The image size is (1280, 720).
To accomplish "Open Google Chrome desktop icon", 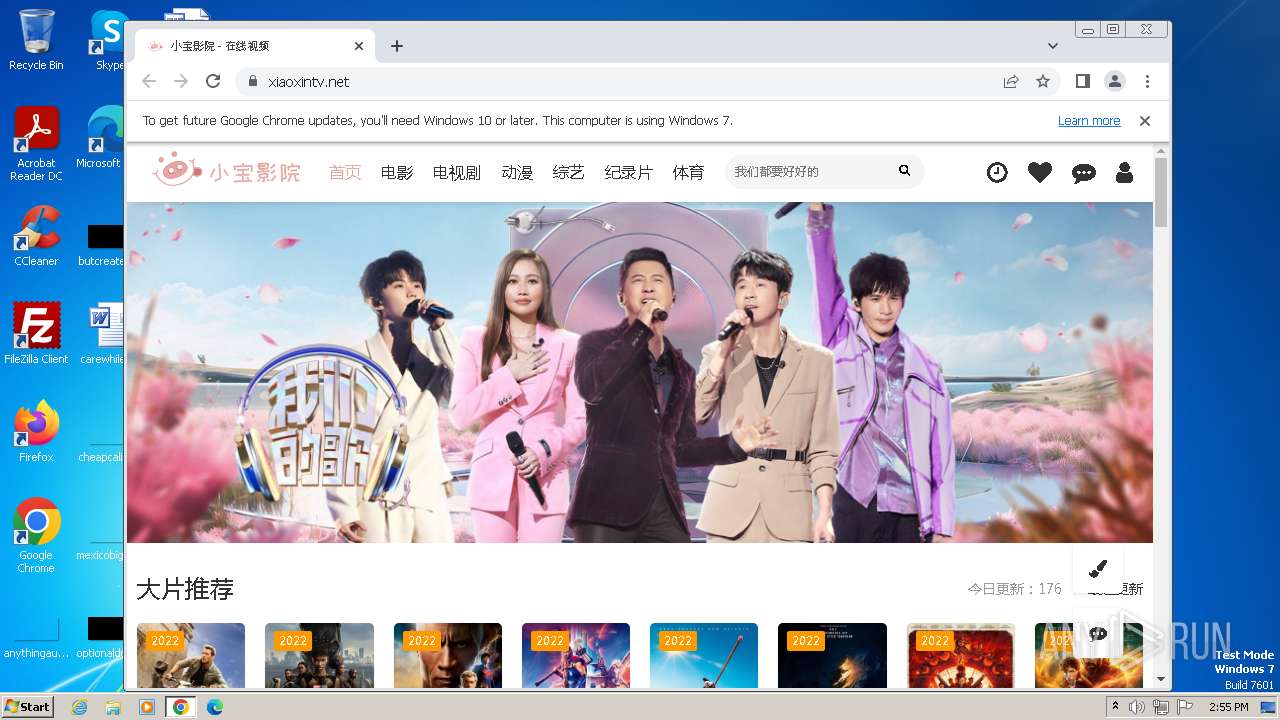I will [x=36, y=536].
